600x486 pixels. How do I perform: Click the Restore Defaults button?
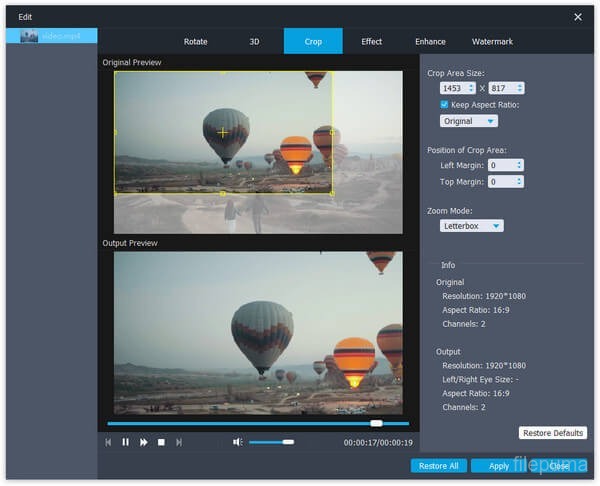point(553,433)
